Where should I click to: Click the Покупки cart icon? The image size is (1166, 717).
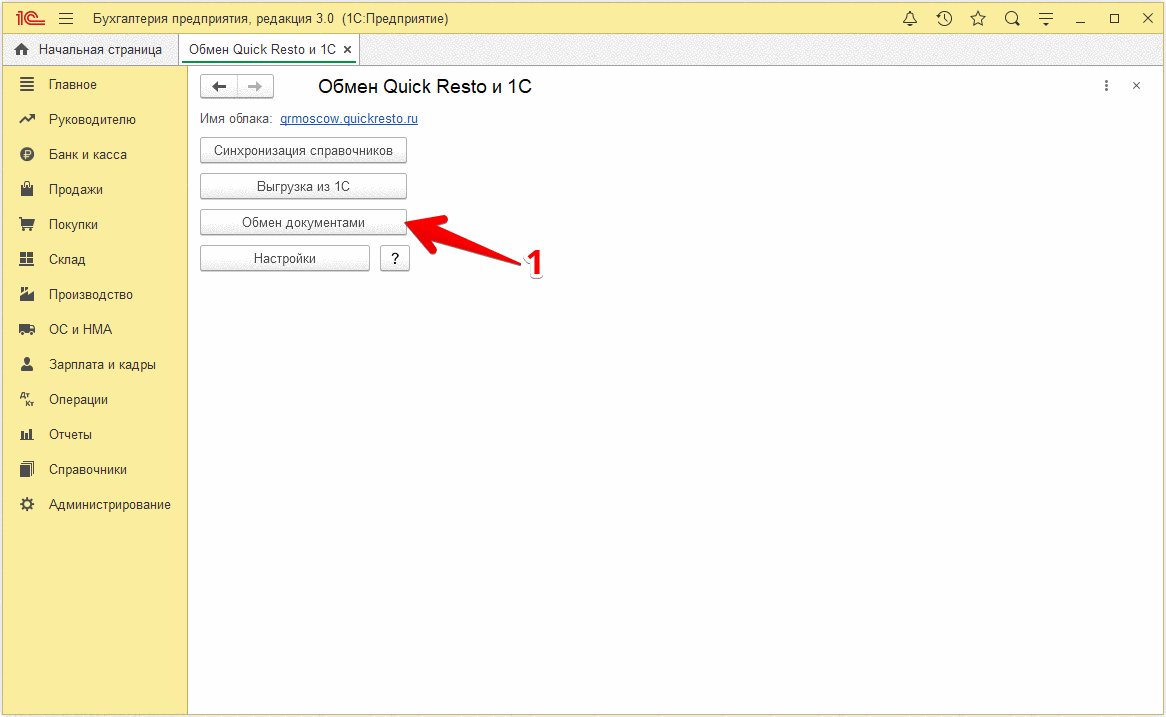point(27,224)
